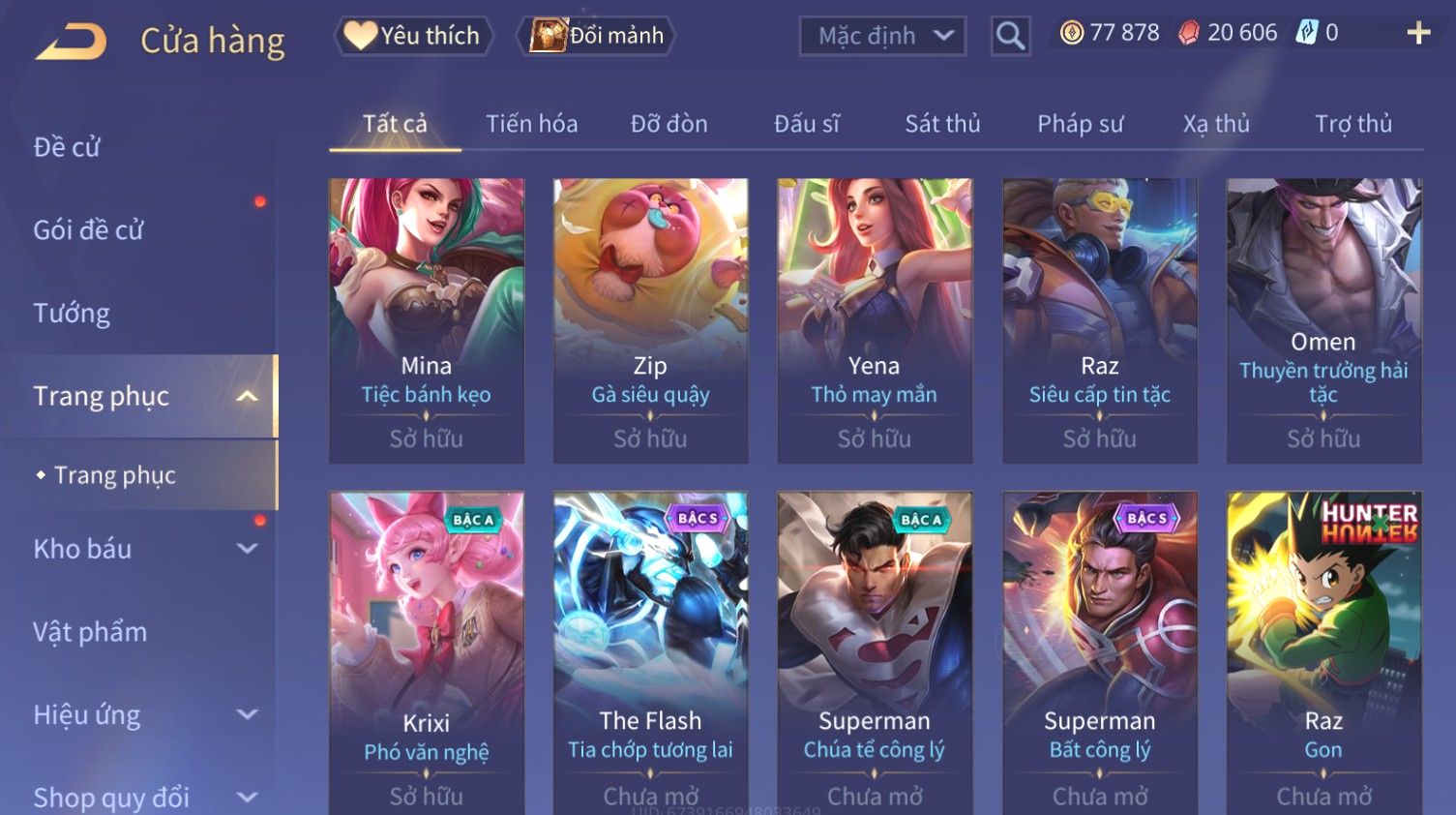The width and height of the screenshot is (1456, 815).
Task: Open the Mặc định sort dropdown
Action: click(882, 37)
